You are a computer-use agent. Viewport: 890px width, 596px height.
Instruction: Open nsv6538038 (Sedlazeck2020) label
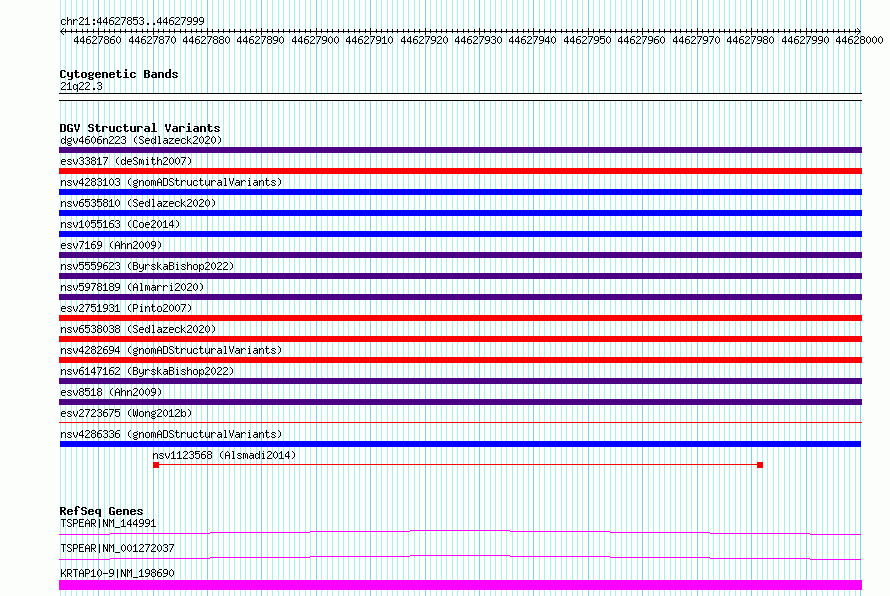pyautogui.click(x=138, y=329)
